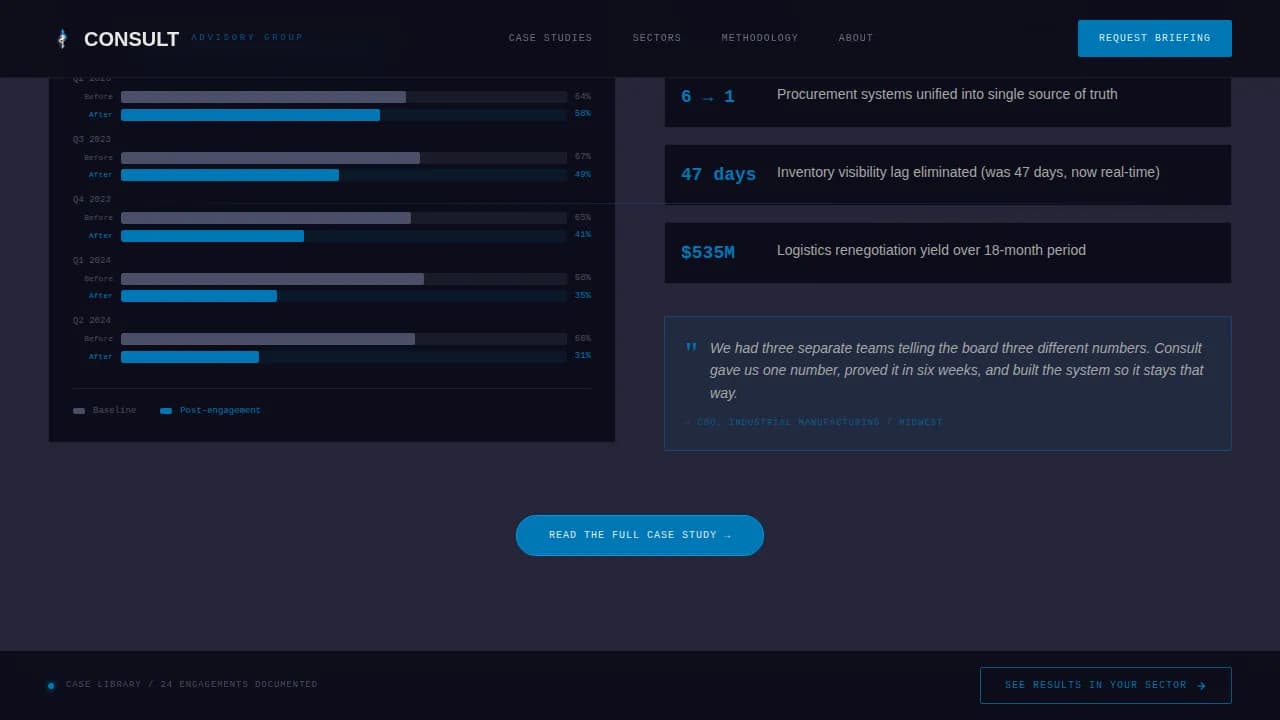Click the Q4 2023 Before bar

tap(266, 218)
